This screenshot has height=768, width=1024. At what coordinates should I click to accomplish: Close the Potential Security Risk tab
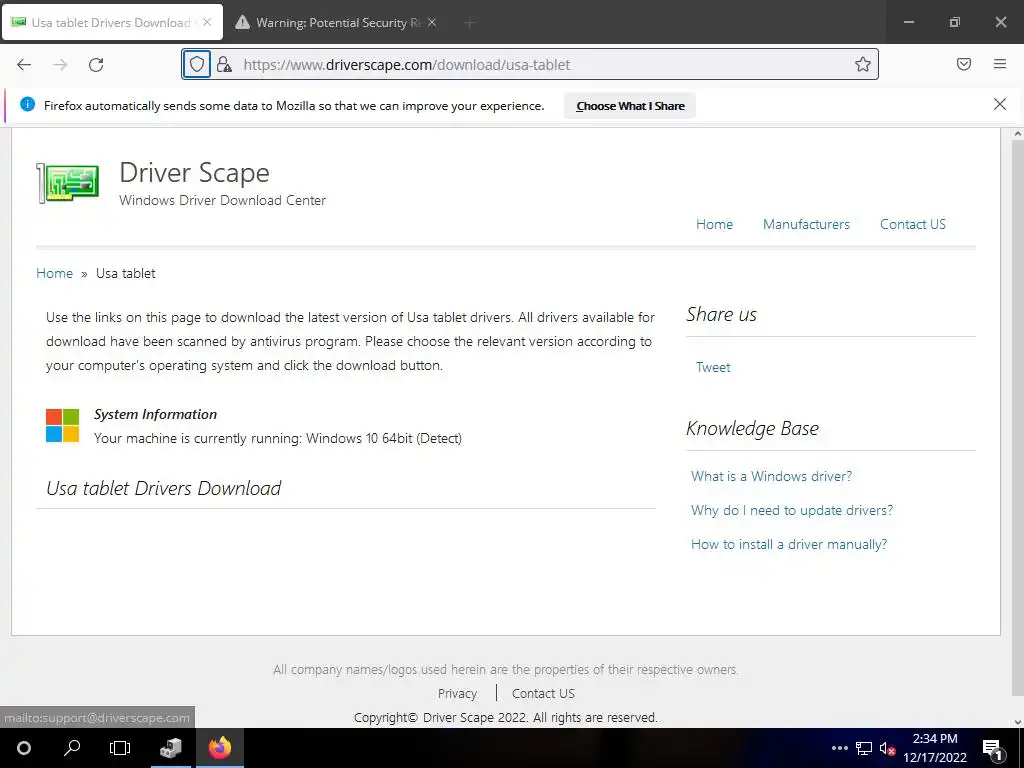pyautogui.click(x=432, y=22)
